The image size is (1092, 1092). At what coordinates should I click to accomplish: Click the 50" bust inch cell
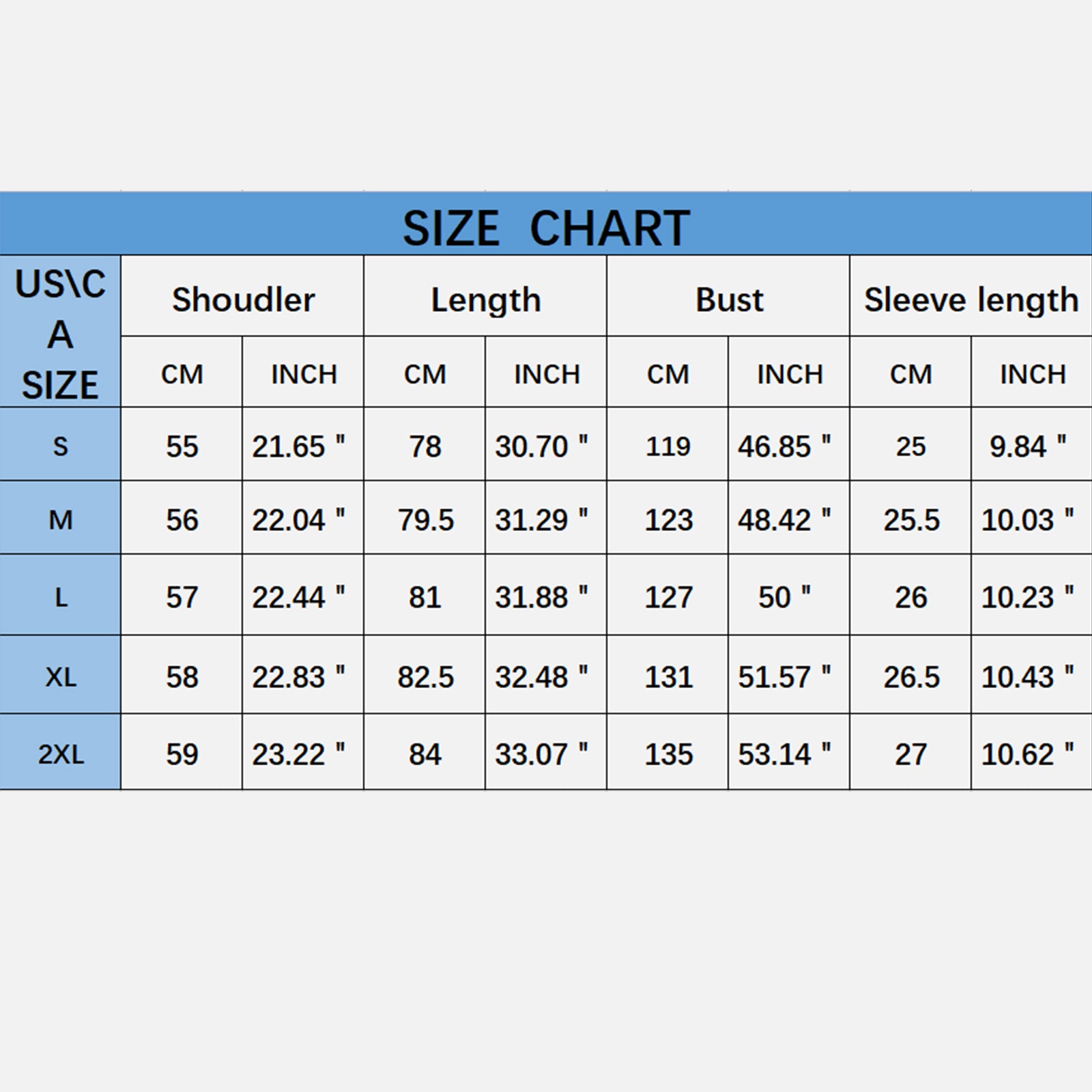click(784, 597)
